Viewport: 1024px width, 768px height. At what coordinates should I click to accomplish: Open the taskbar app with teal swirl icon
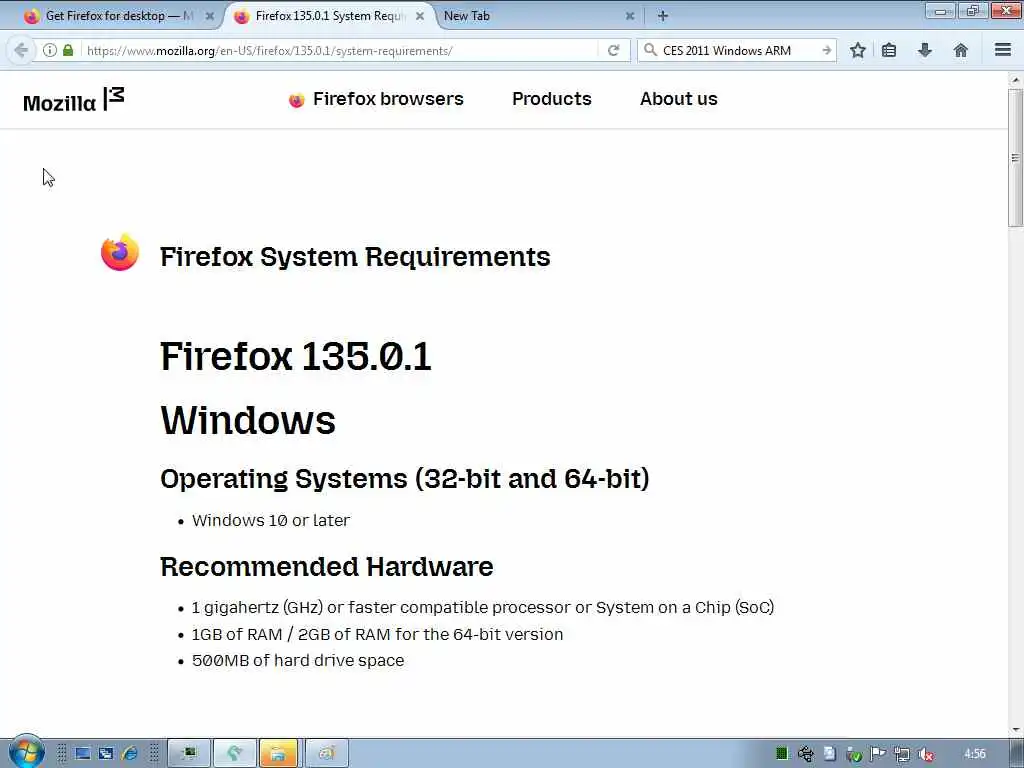[235, 754]
